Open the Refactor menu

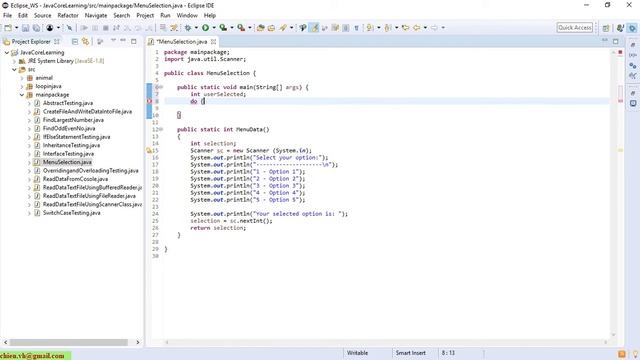pos(68,16)
